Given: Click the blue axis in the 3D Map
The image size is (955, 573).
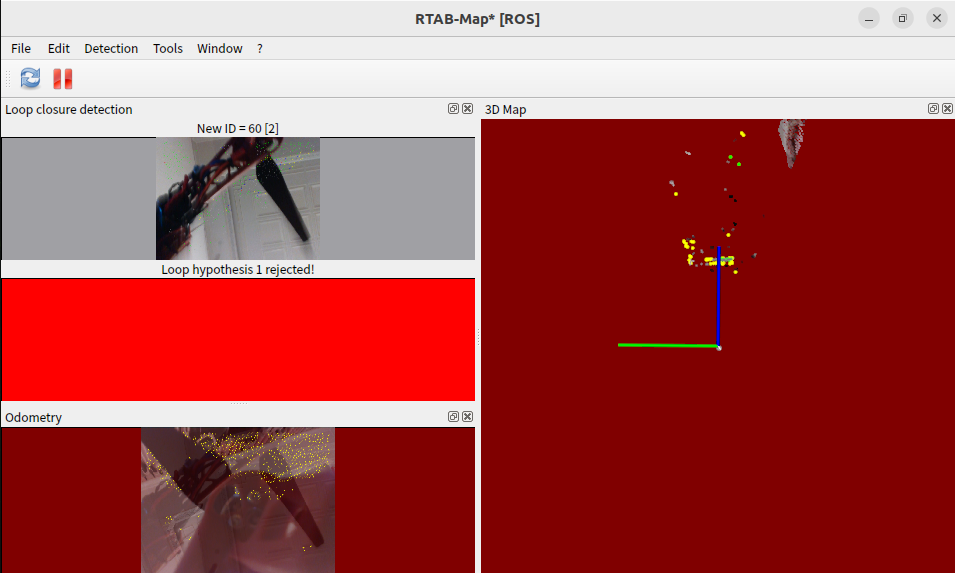Looking at the screenshot, I should [x=719, y=297].
